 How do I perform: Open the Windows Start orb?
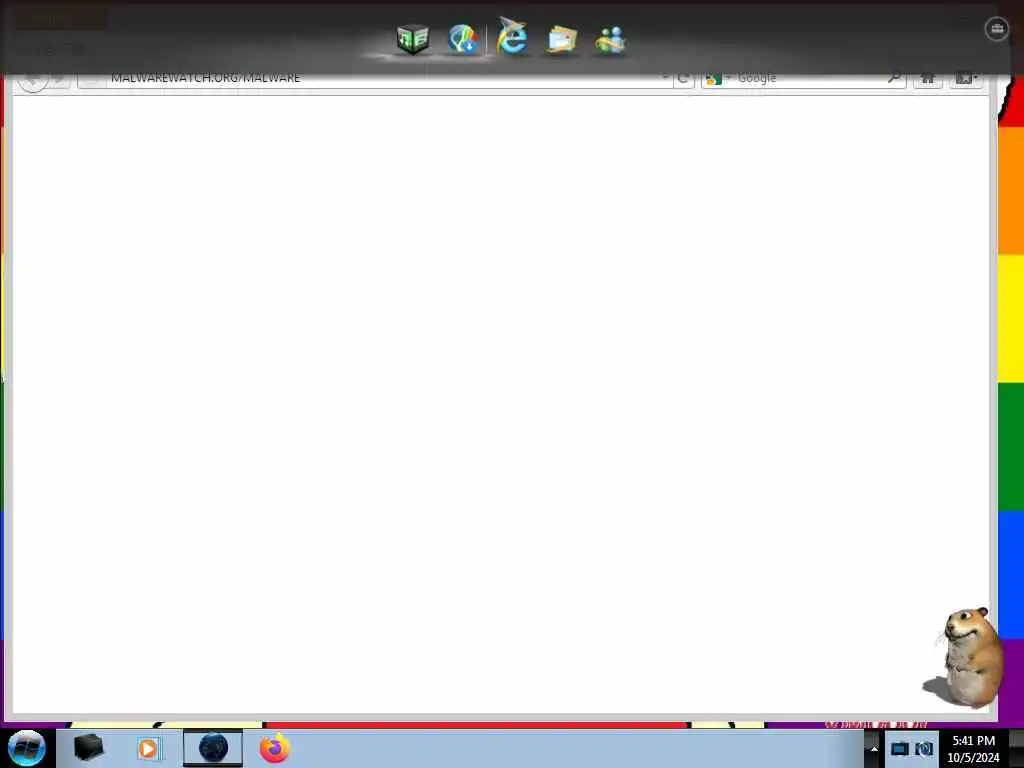(x=26, y=748)
